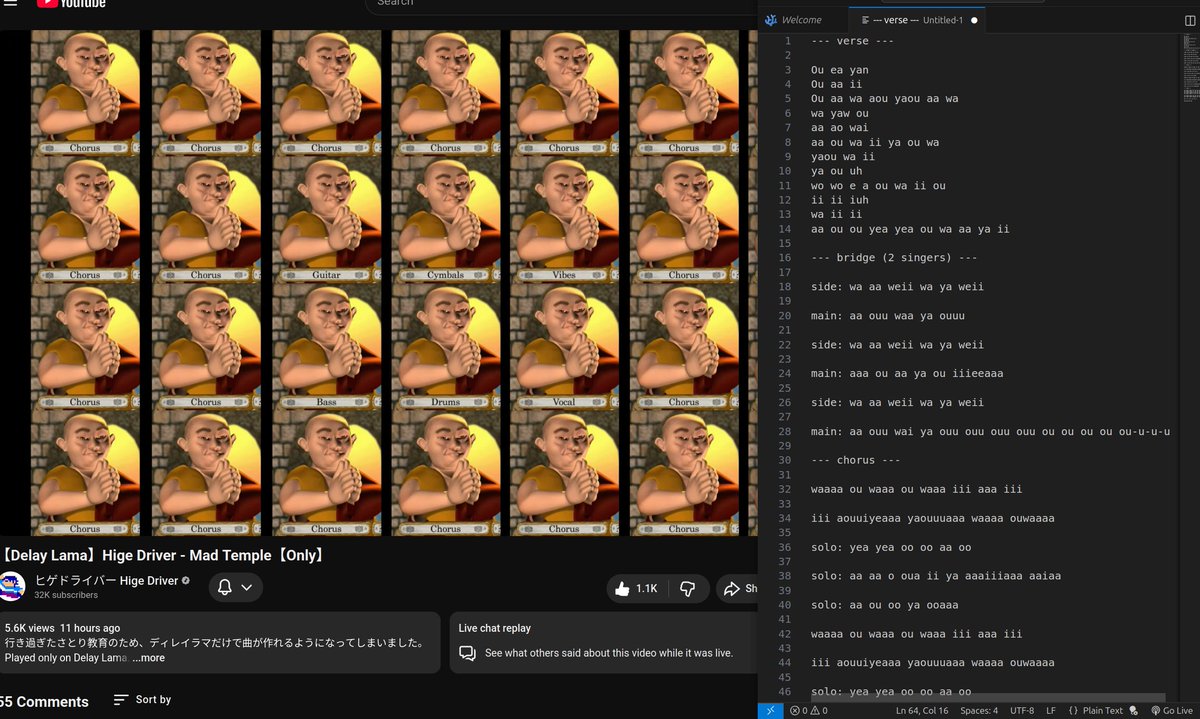Click the 'main: aa ouu waa ya ouuu' line

pos(888,316)
